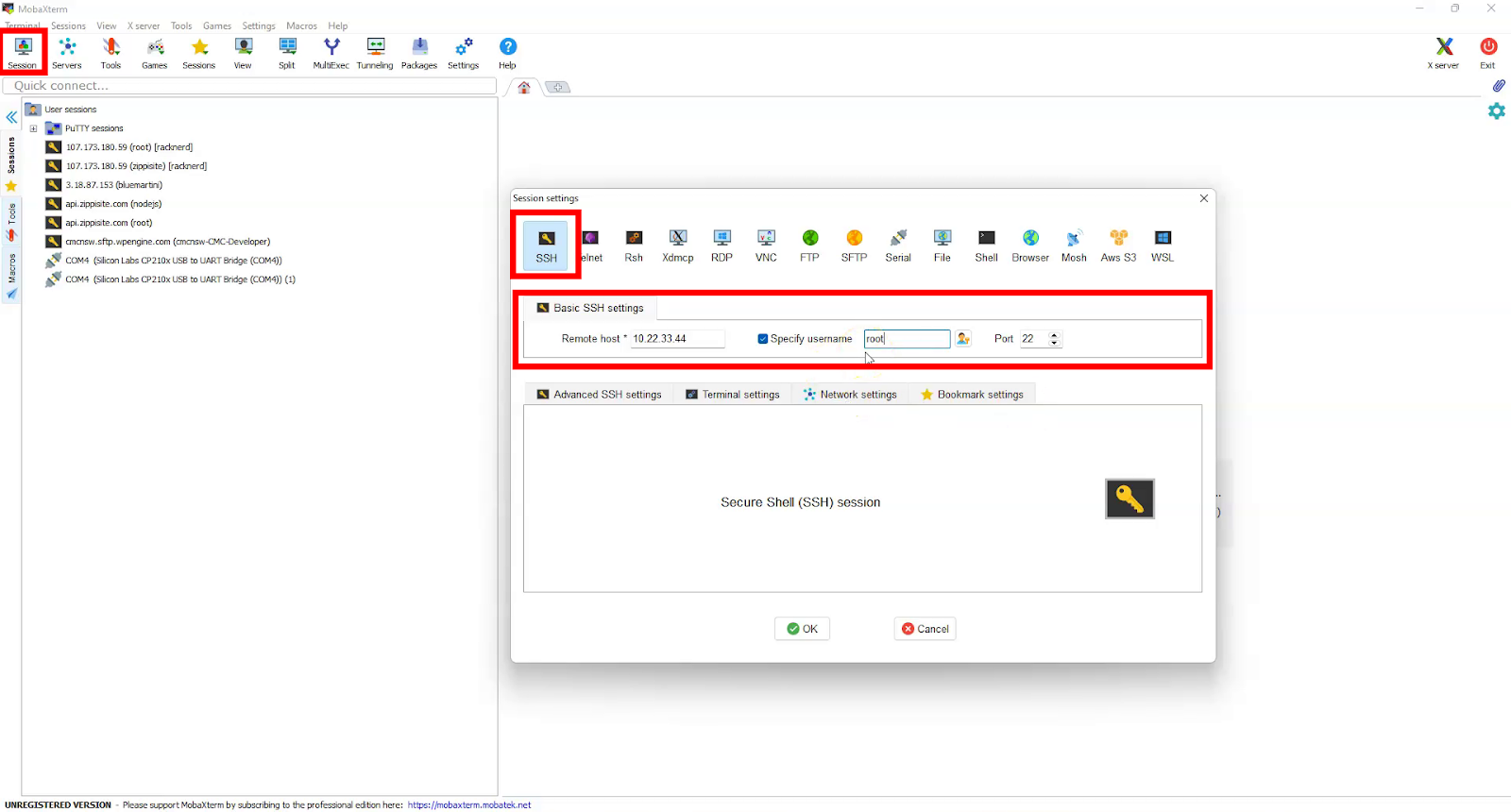
Task: Open the blue gear icon at right edge
Action: (x=1497, y=110)
